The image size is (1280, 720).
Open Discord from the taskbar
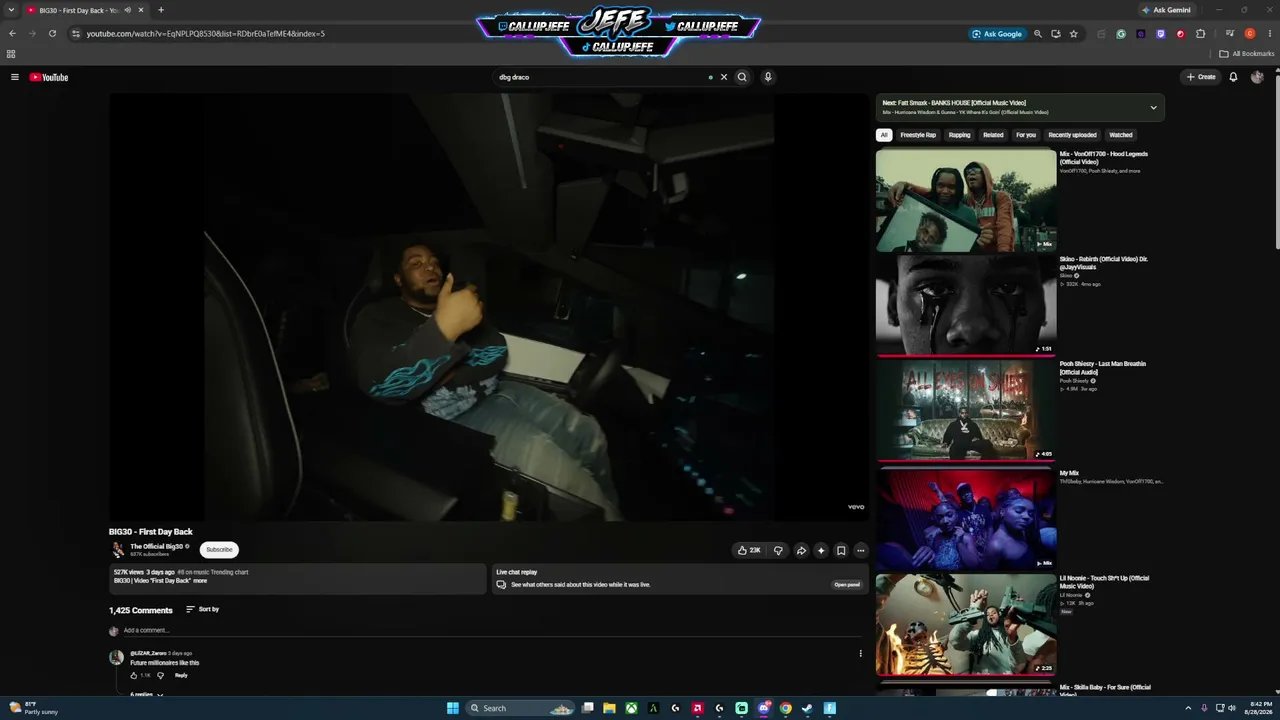(x=764, y=708)
